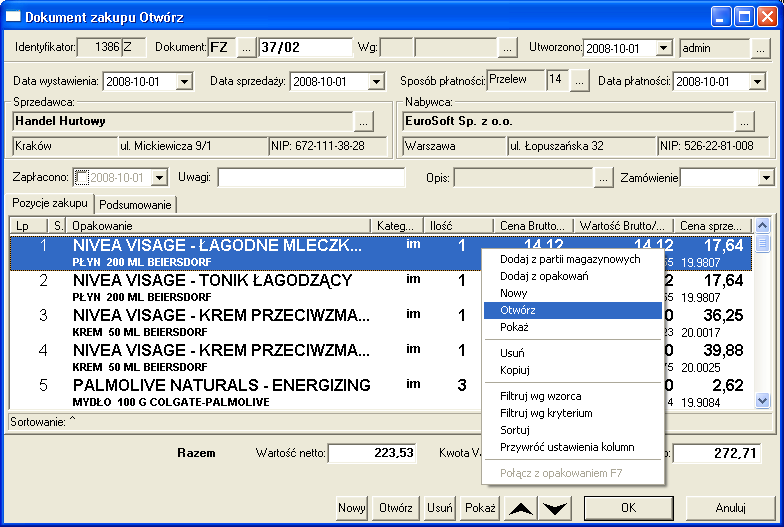
Task: Click the EuroSoft Sp. z o.o. buyer field
Action: coord(568,122)
